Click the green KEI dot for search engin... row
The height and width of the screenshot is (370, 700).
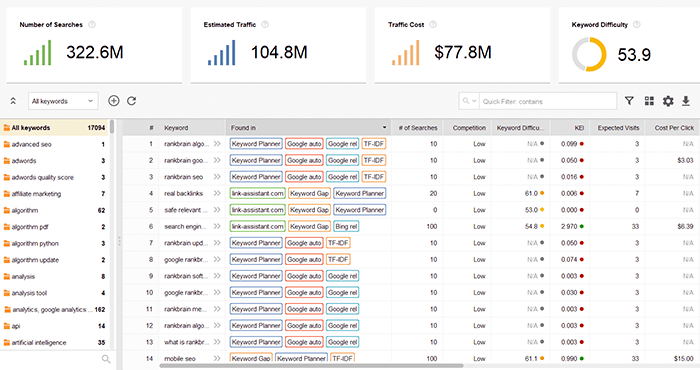coord(582,226)
